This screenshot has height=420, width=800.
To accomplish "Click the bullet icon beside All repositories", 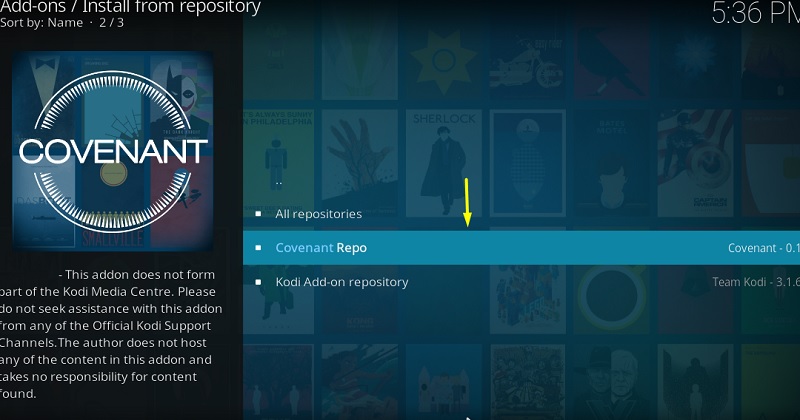I will [x=258, y=214].
